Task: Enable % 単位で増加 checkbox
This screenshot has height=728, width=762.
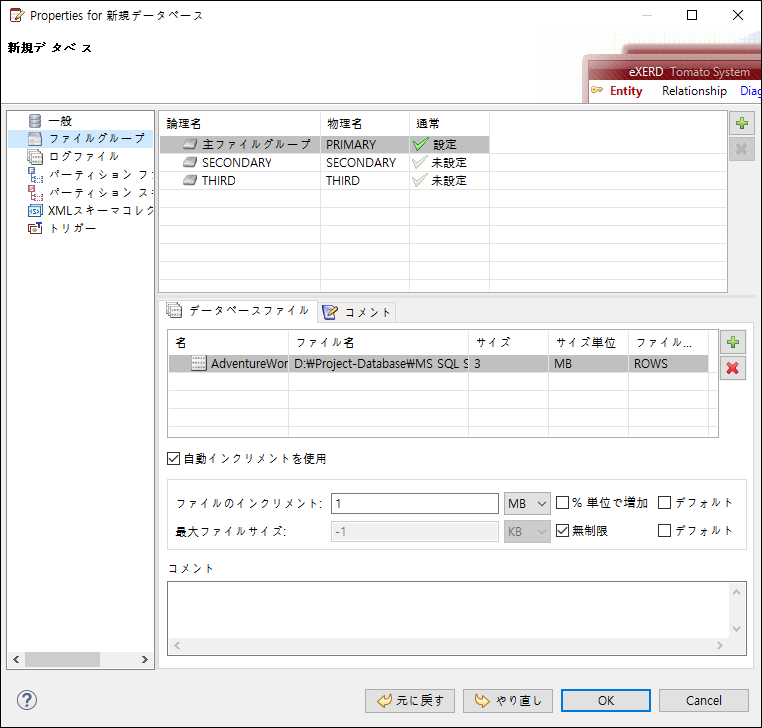Action: [x=562, y=503]
